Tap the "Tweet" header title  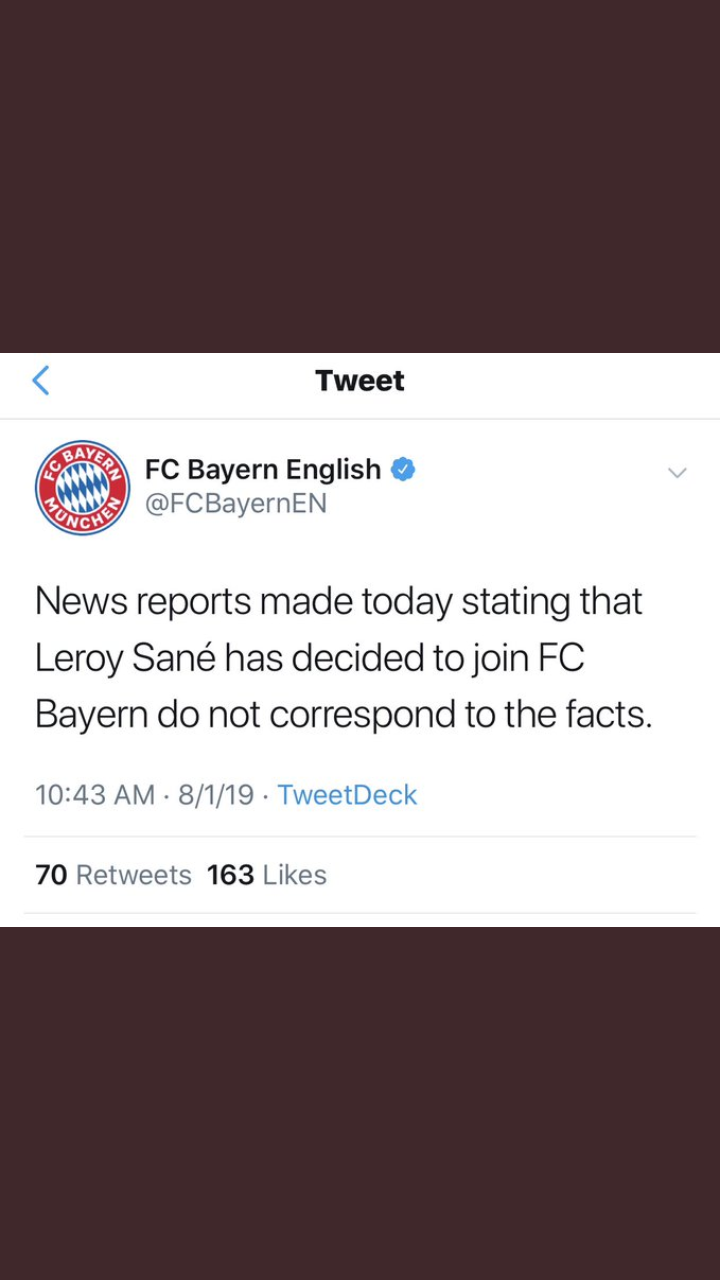point(360,381)
